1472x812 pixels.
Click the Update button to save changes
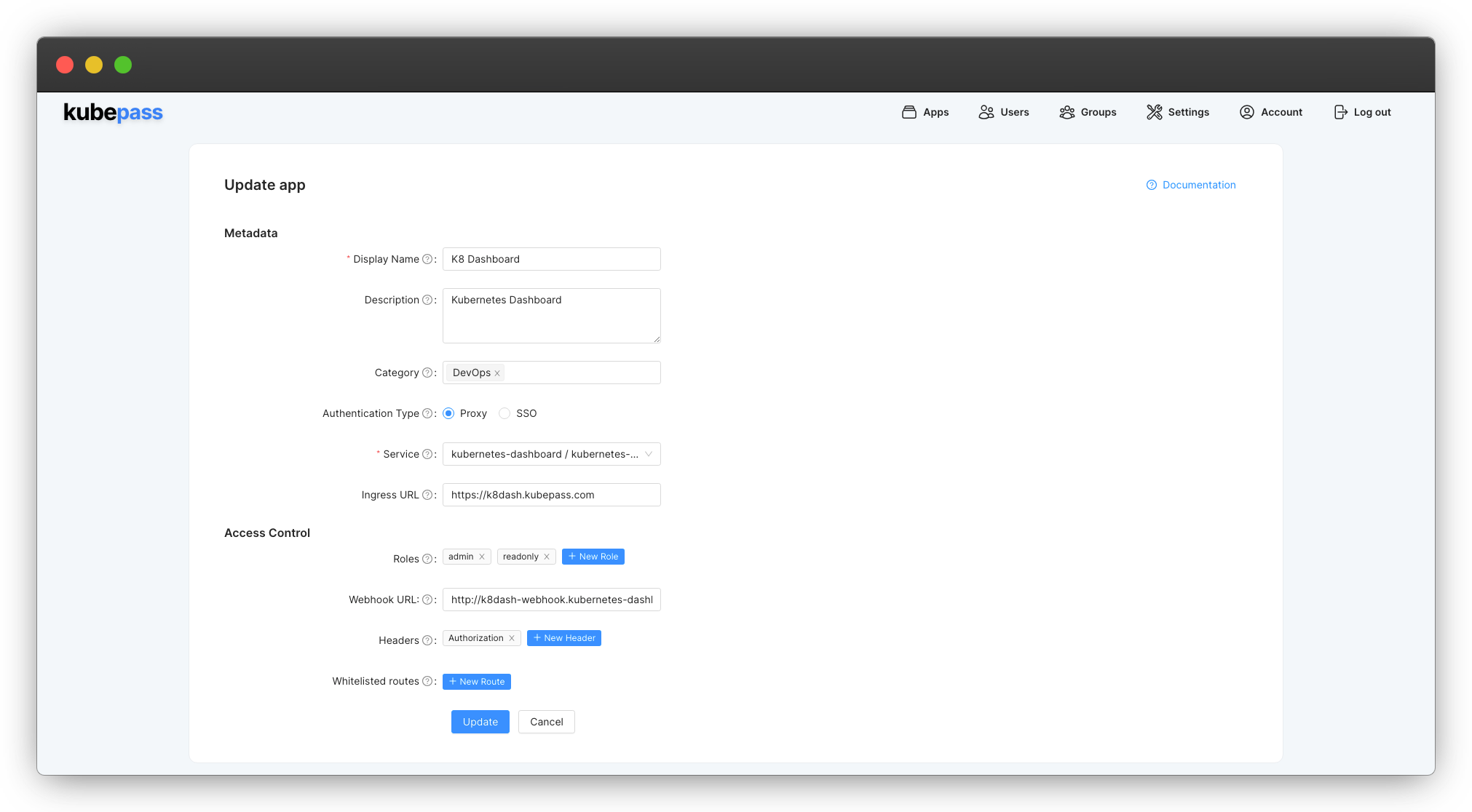pyautogui.click(x=480, y=721)
